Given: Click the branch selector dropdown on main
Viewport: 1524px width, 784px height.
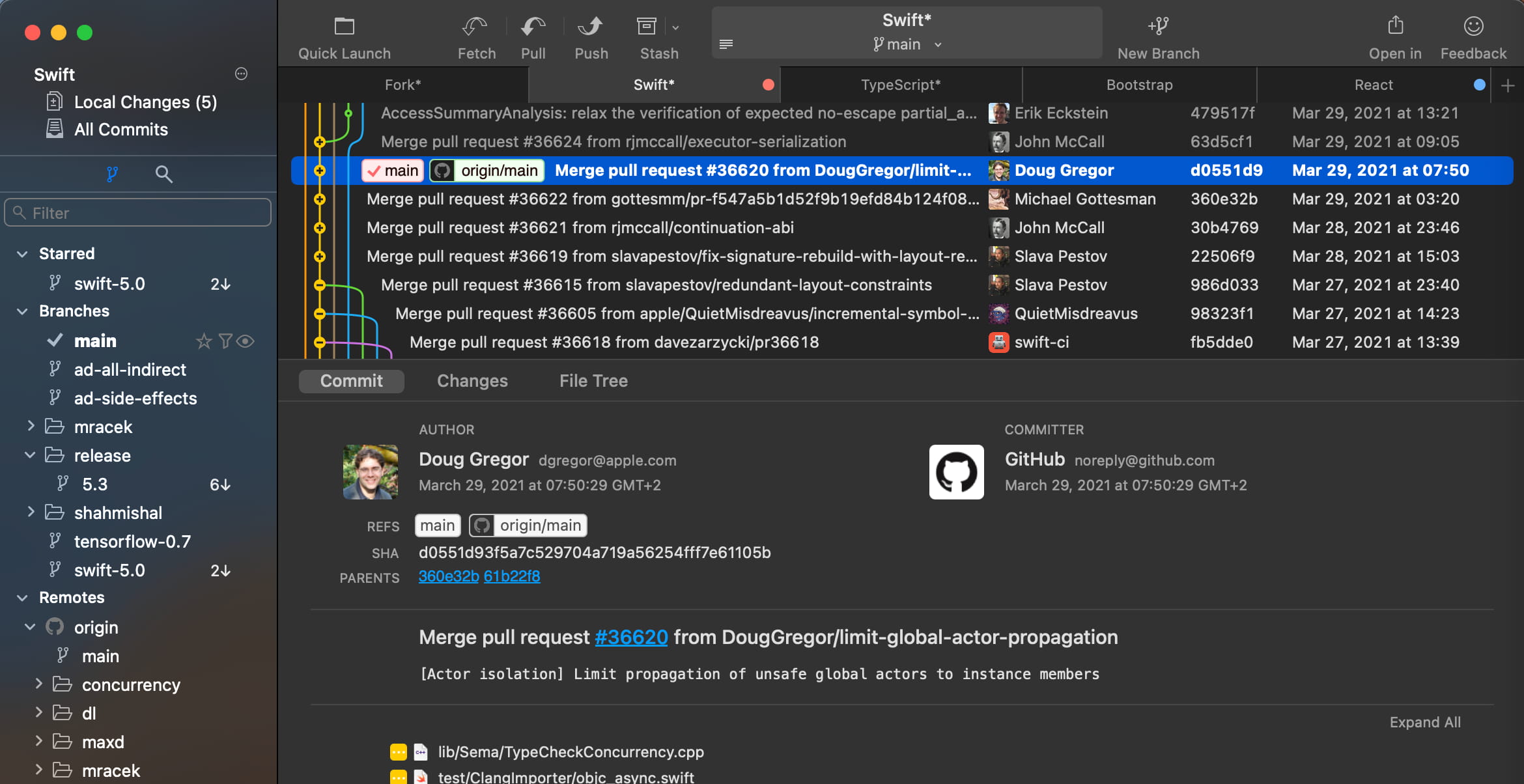Looking at the screenshot, I should (906, 44).
